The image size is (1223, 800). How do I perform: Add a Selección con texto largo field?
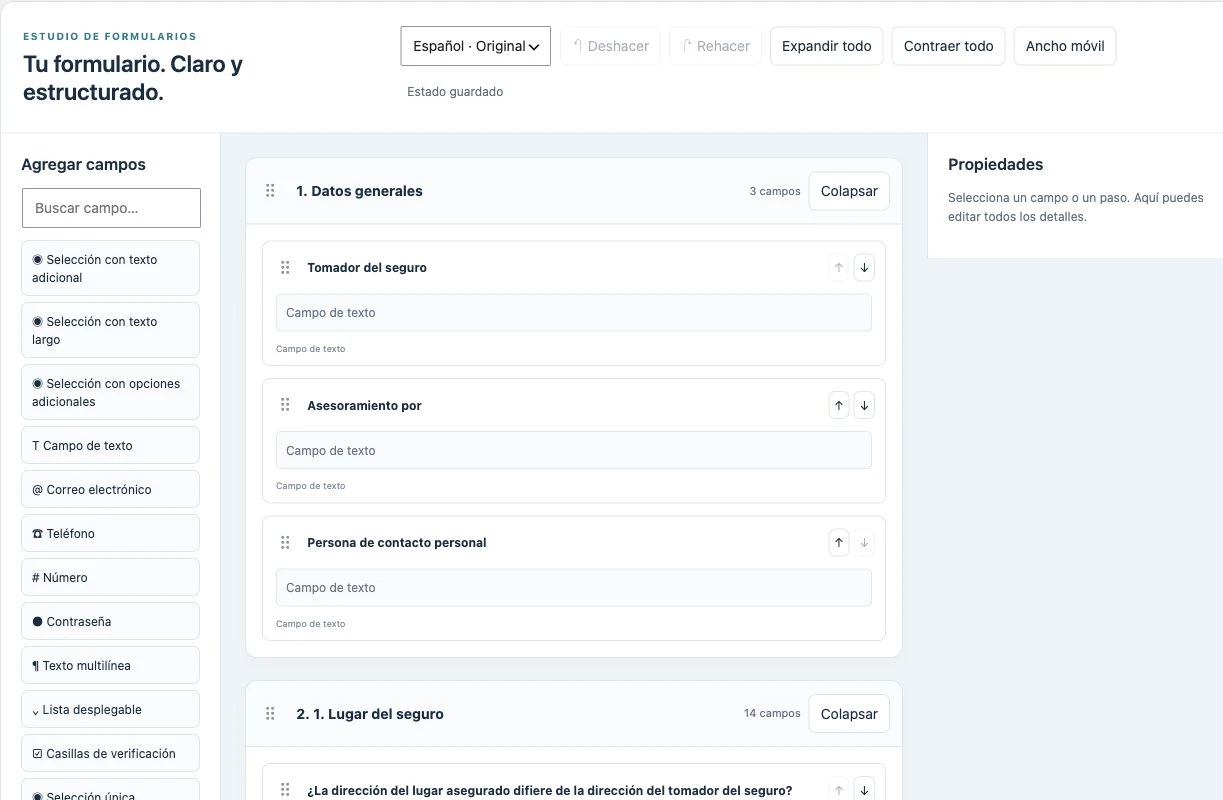coord(110,330)
